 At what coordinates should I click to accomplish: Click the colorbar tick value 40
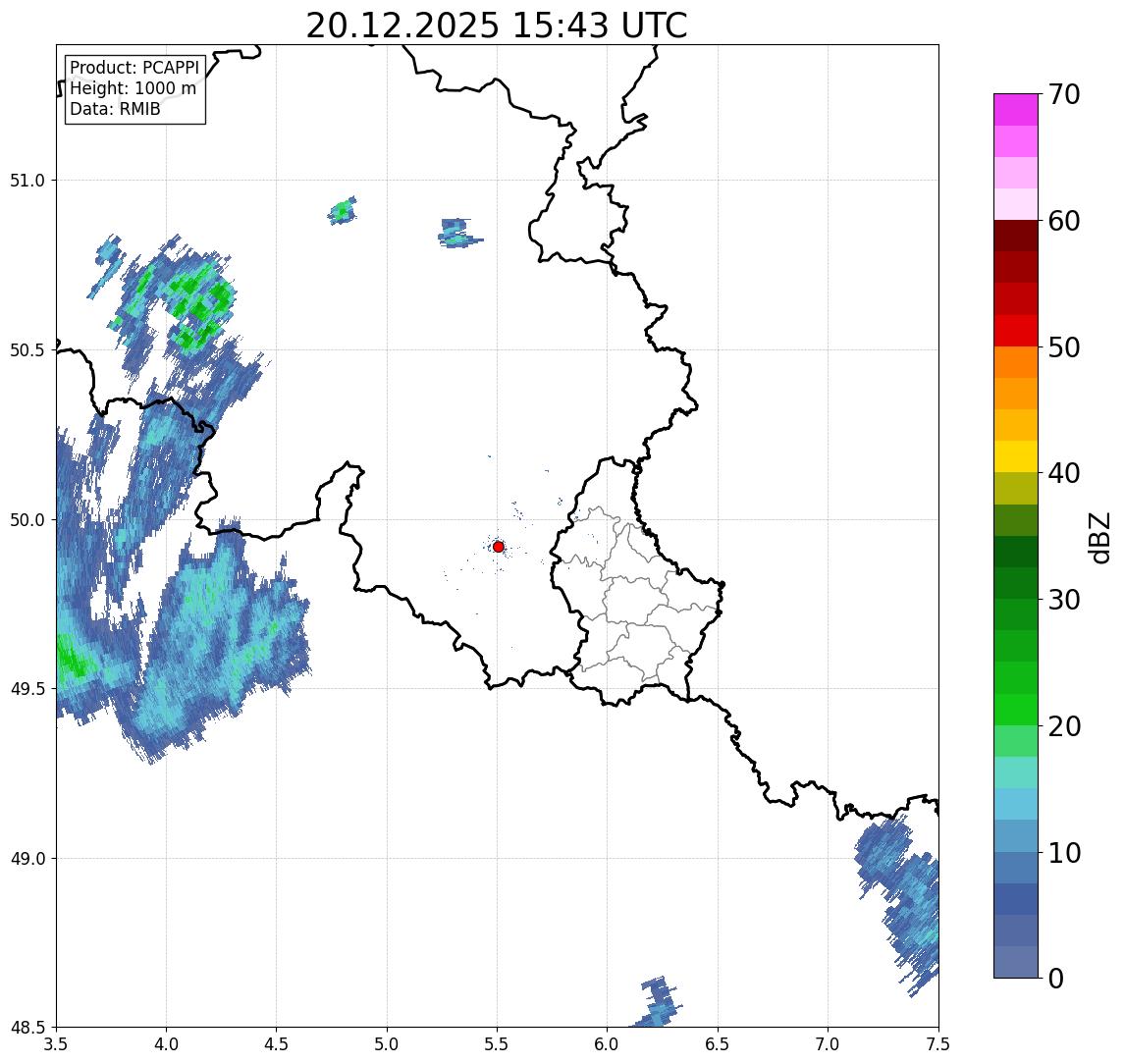(x=1063, y=473)
